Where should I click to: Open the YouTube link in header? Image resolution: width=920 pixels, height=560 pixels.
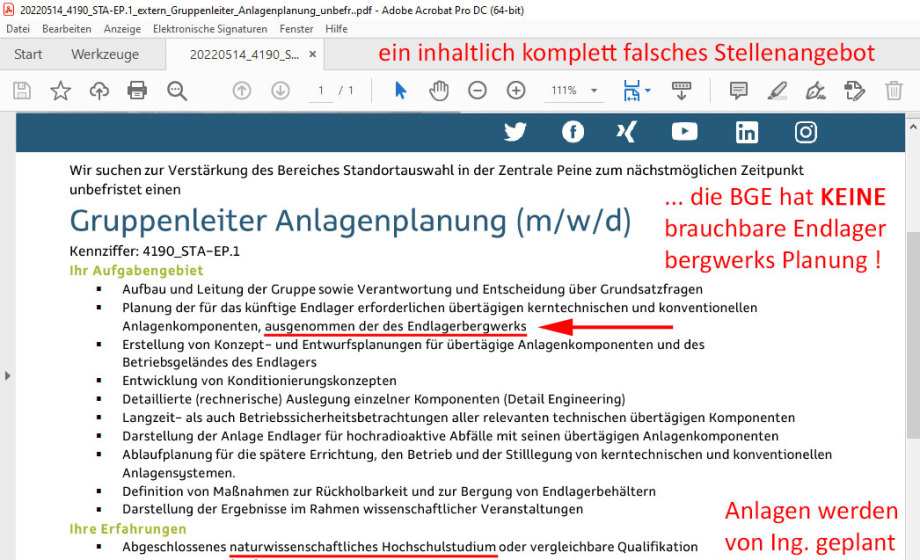pyautogui.click(x=685, y=132)
